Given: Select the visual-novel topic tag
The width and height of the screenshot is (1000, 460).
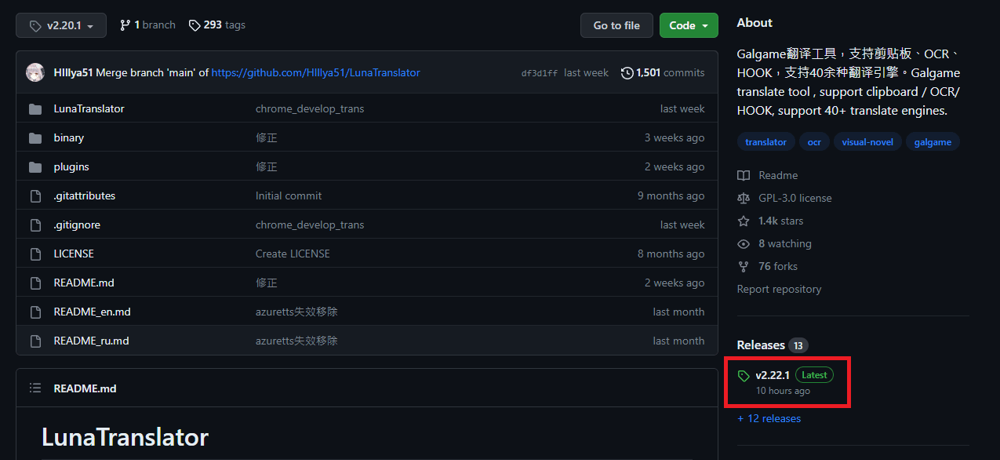Looking at the screenshot, I should [868, 142].
